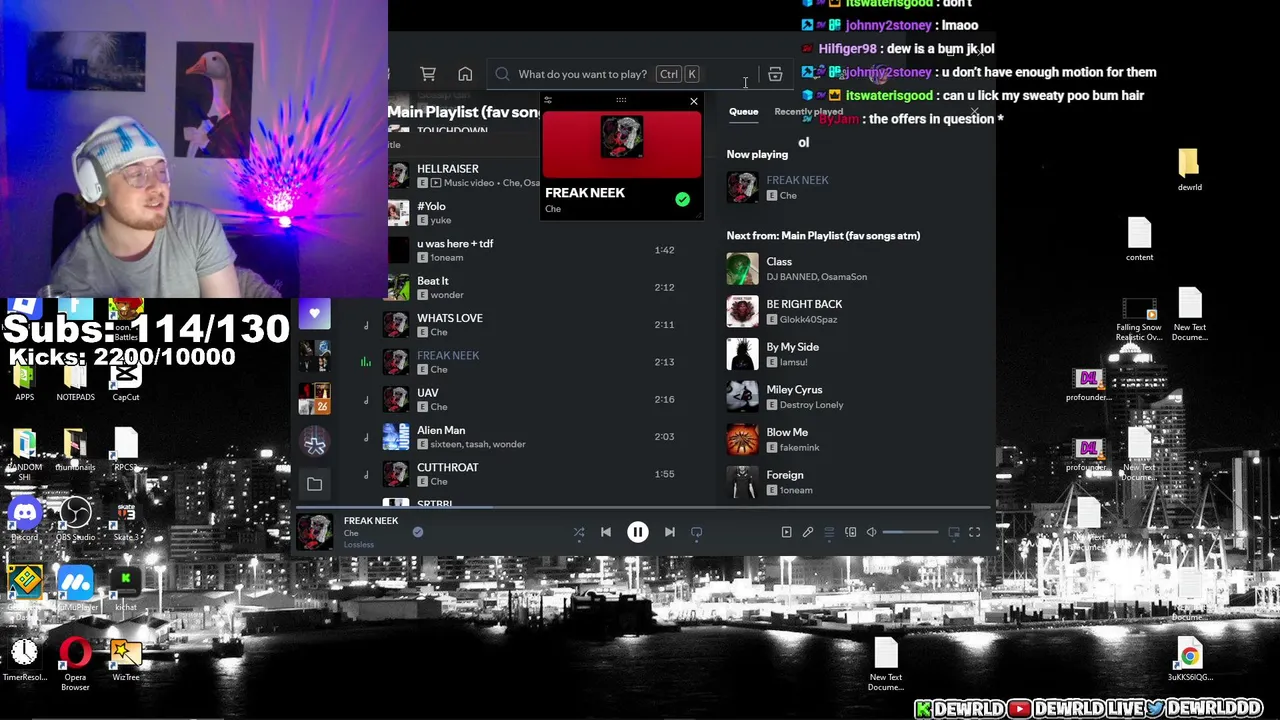Open the Discord desktop shortcut
Screen dimensions: 1280x720
(25, 520)
